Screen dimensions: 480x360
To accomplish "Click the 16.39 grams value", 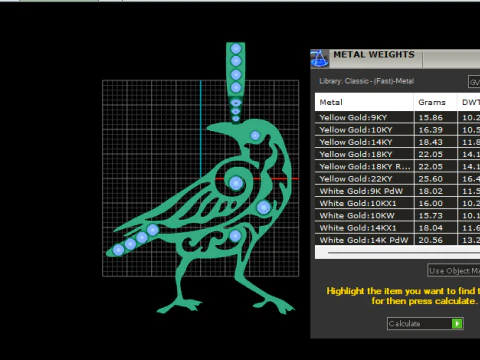I will click(x=430, y=130).
